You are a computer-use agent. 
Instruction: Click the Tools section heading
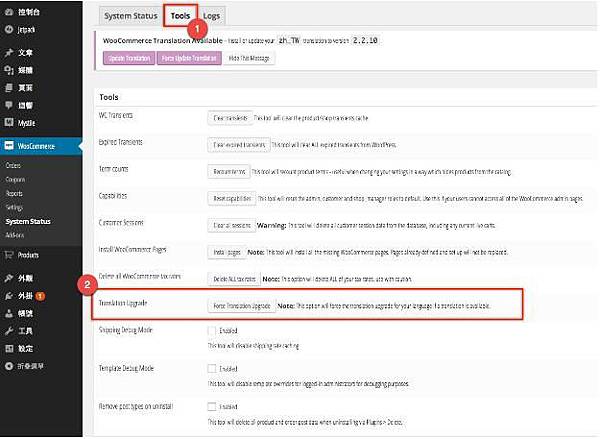pyautogui.click(x=109, y=97)
